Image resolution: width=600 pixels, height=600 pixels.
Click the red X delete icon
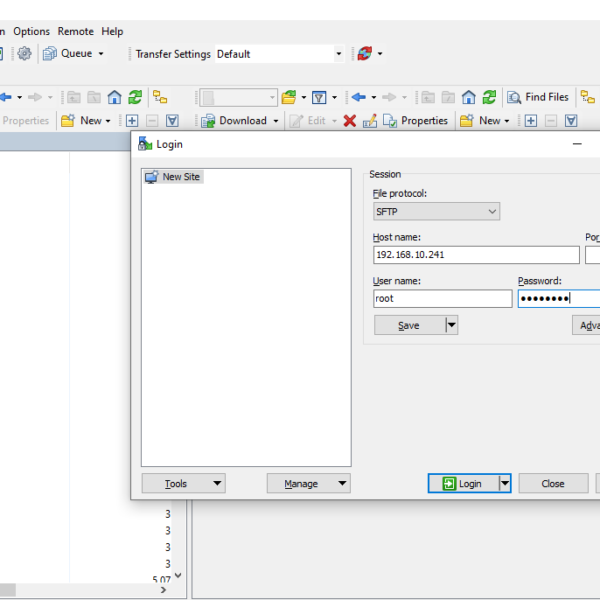tap(349, 121)
